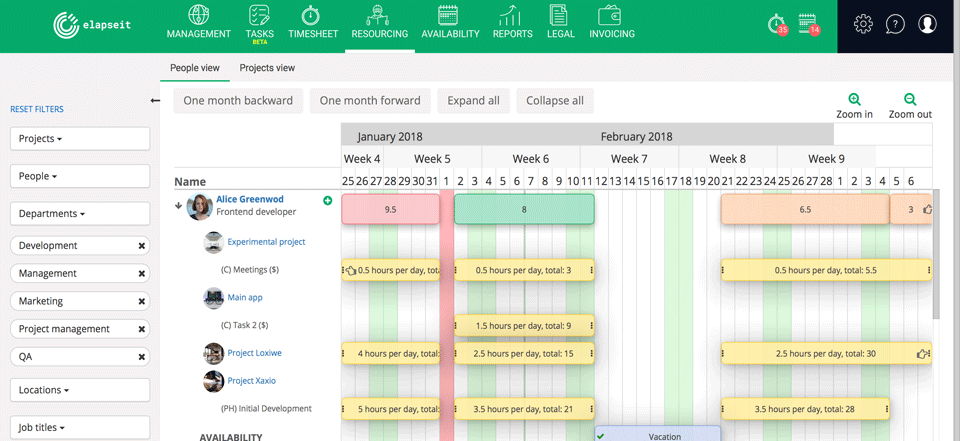The width and height of the screenshot is (960, 441).
Task: Click Collapse all button
Action: pos(555,100)
